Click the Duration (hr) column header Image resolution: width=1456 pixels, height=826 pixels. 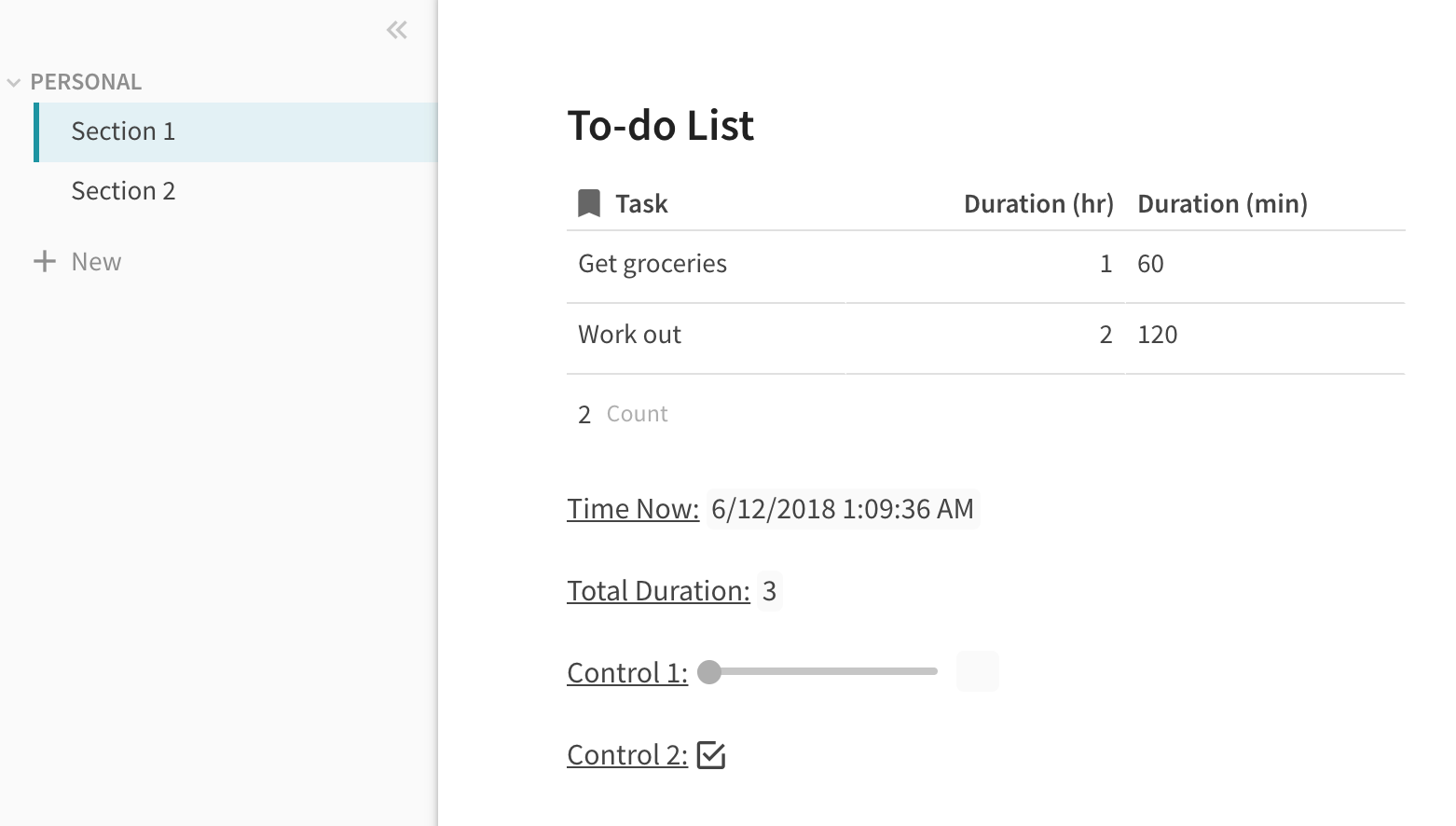click(x=1038, y=204)
